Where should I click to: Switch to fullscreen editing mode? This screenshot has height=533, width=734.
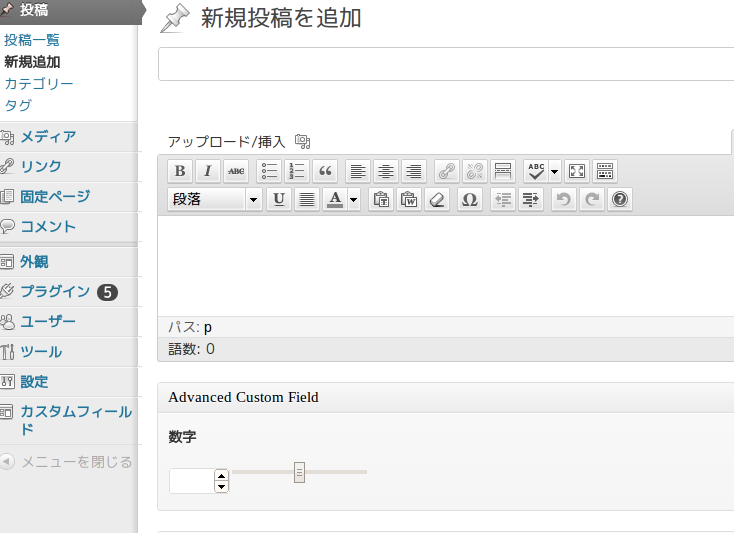pyautogui.click(x=577, y=171)
